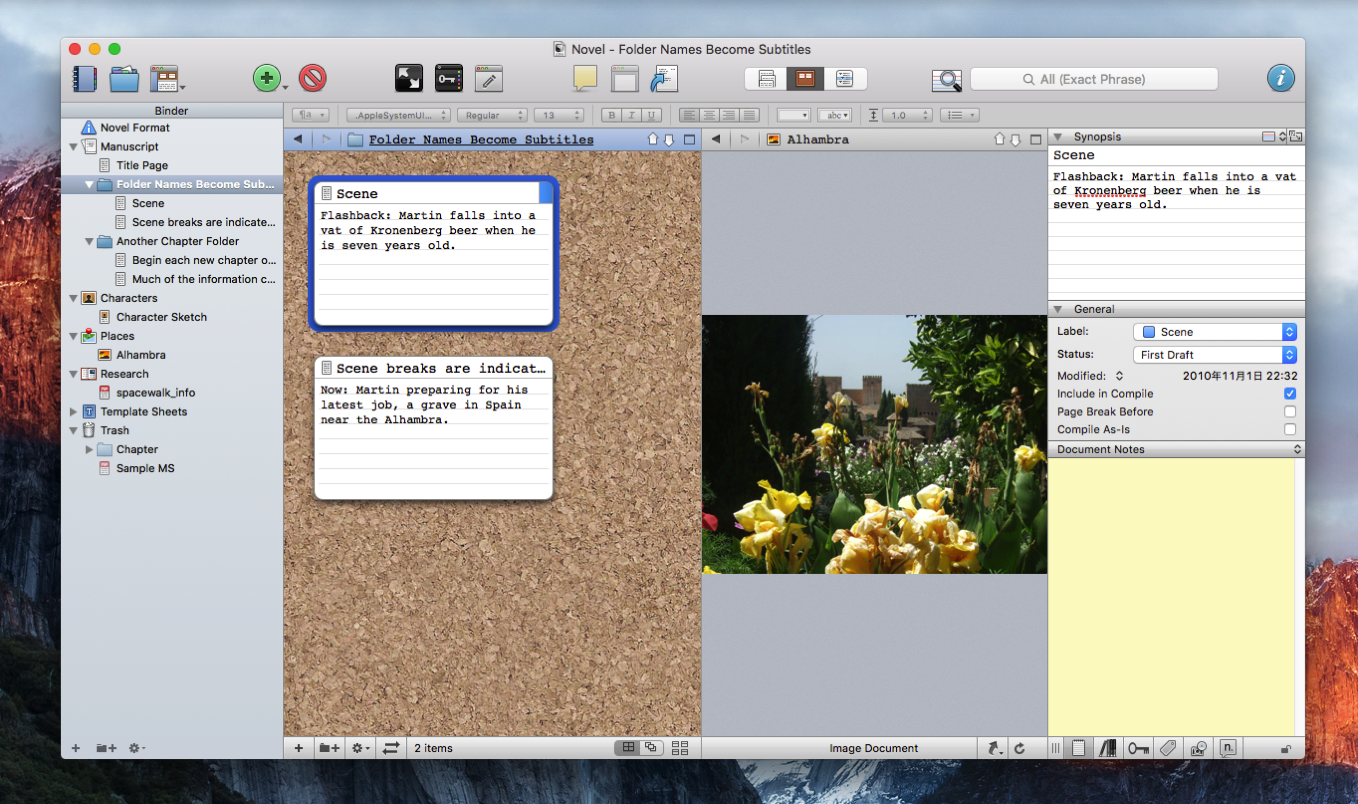The image size is (1358, 804).
Task: Open Snapshots pane in inspector footer
Action: click(1197, 748)
